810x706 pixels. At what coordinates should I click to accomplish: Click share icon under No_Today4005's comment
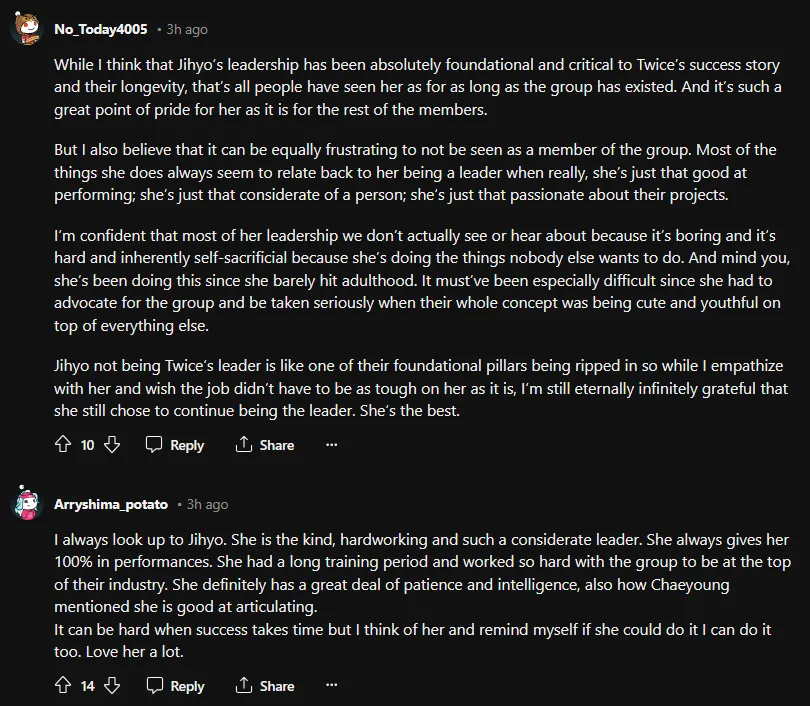pyautogui.click(x=243, y=445)
